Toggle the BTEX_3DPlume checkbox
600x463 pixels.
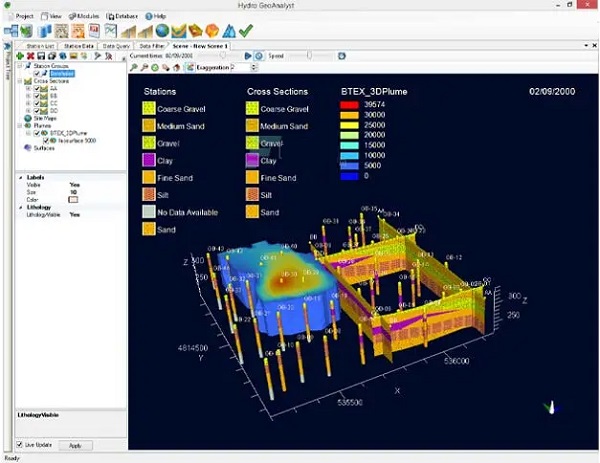point(36,132)
